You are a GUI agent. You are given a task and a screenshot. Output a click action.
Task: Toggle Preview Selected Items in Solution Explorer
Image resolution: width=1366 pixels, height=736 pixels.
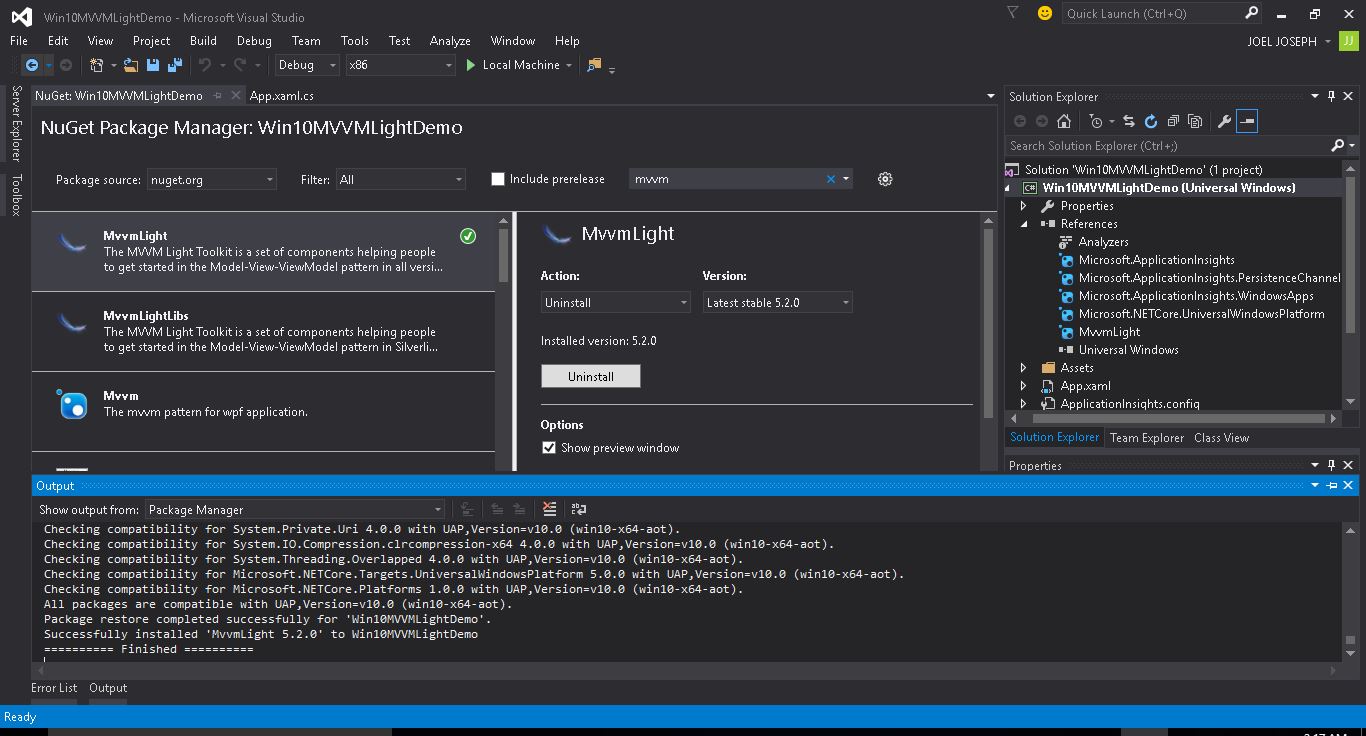pyautogui.click(x=1246, y=121)
